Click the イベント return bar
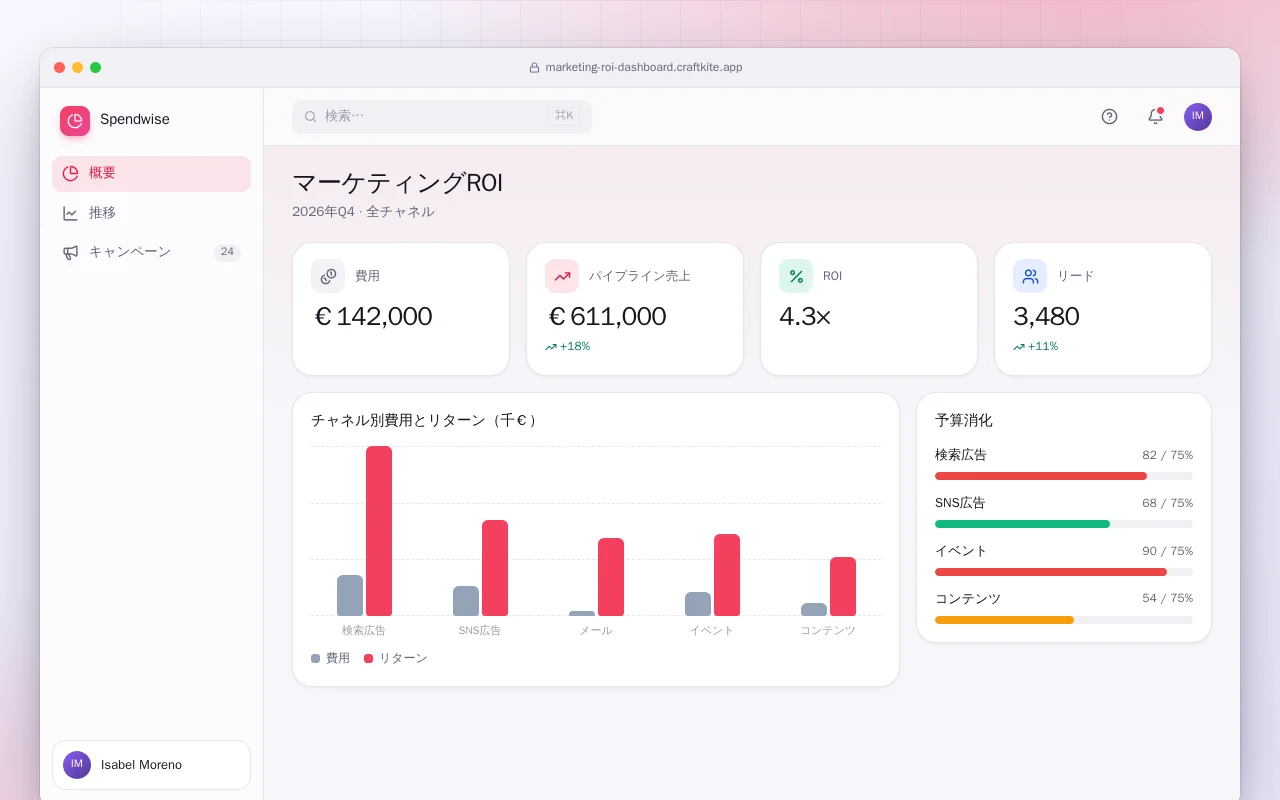This screenshot has height=800, width=1280. [x=727, y=575]
